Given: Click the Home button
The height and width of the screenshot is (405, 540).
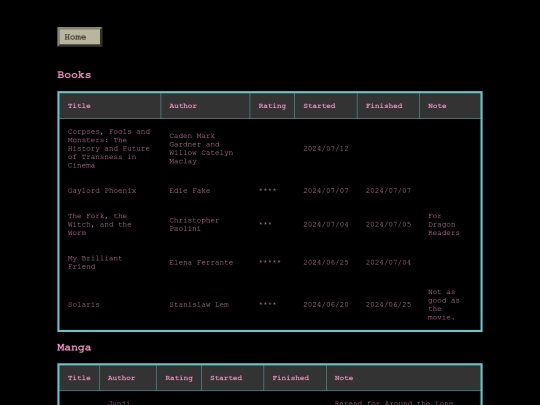Looking at the screenshot, I should click(80, 37).
